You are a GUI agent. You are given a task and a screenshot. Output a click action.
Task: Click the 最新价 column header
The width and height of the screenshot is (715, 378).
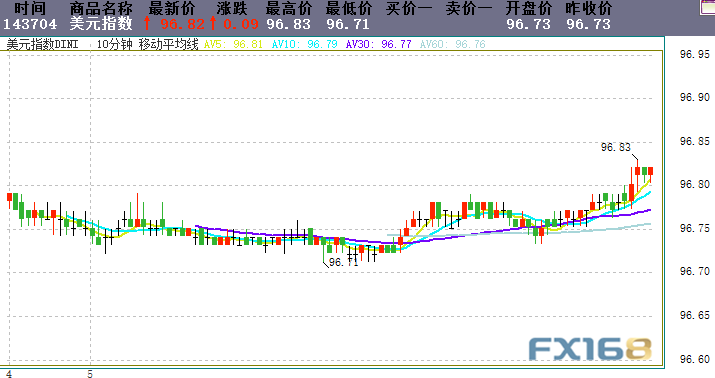click(172, 8)
